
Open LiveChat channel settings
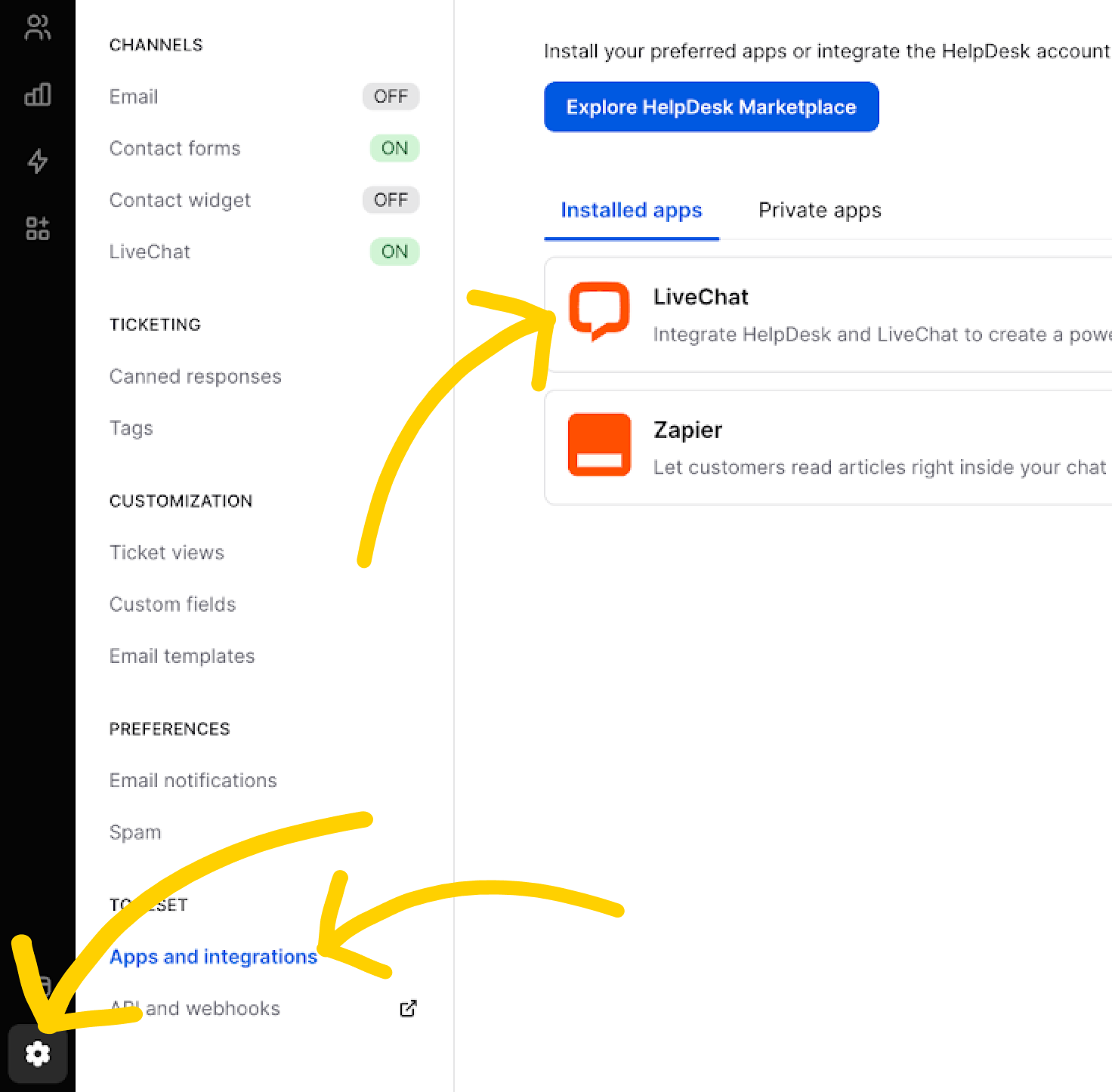150,251
